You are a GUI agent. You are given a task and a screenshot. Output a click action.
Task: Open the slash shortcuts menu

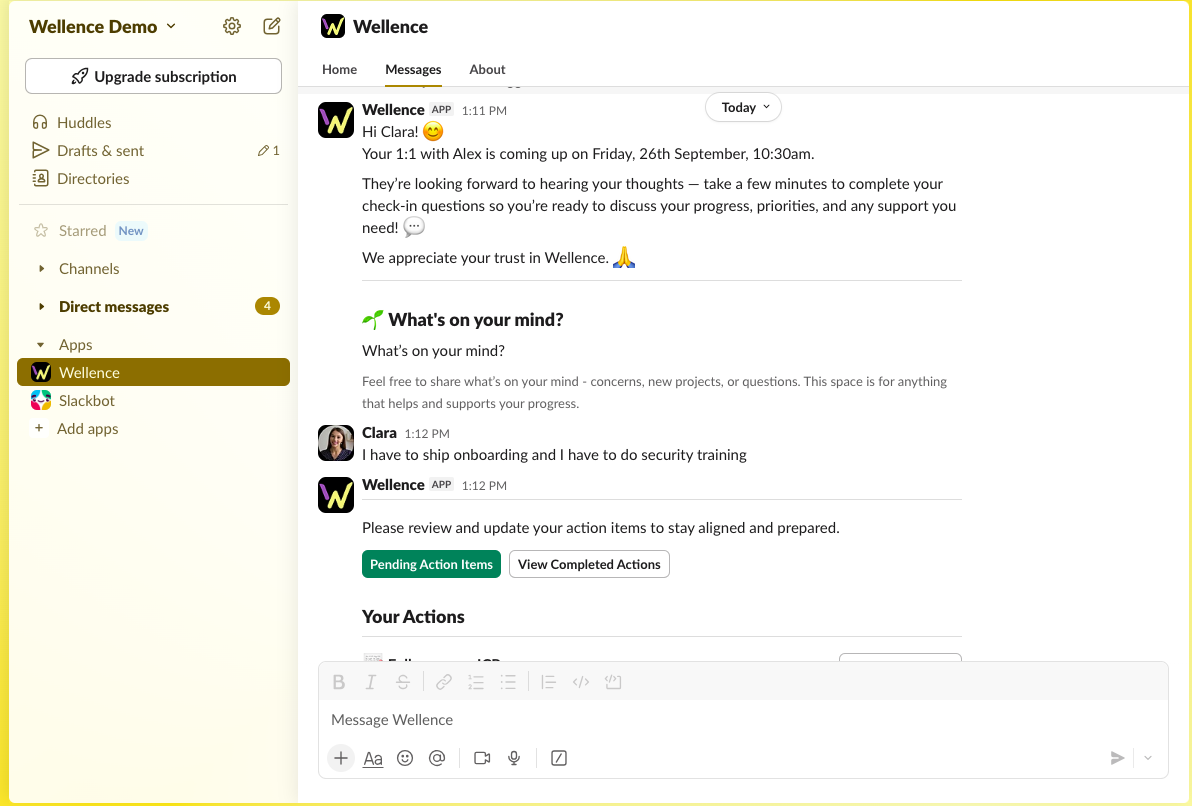click(x=559, y=758)
